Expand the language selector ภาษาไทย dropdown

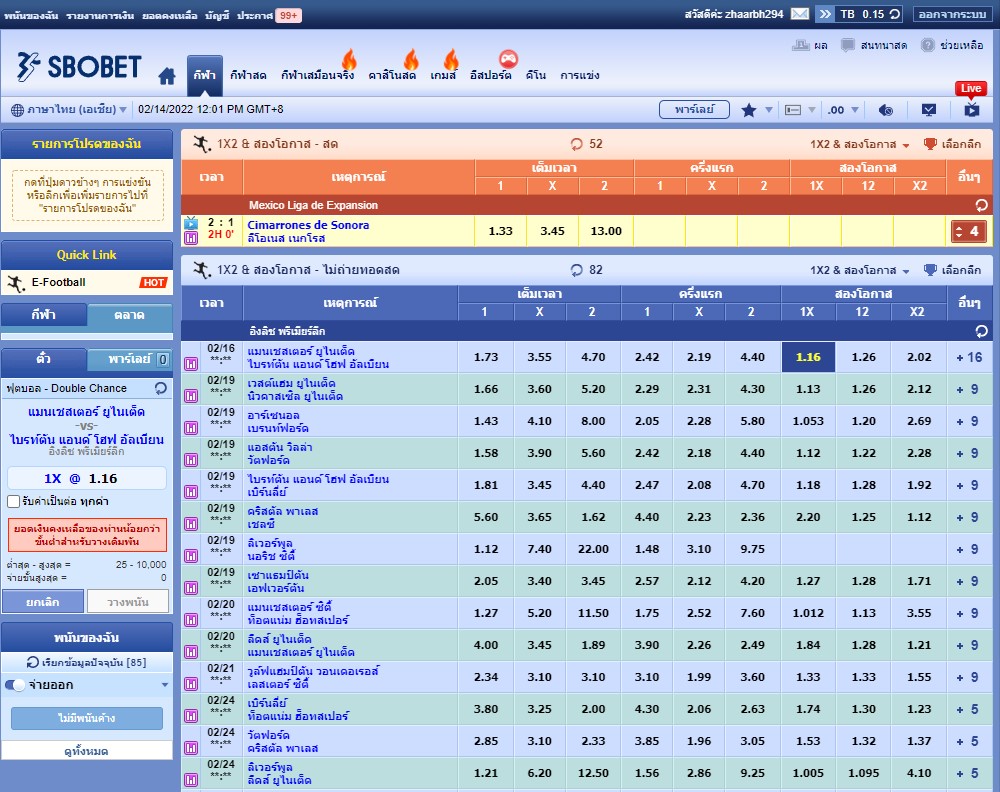click(x=68, y=109)
